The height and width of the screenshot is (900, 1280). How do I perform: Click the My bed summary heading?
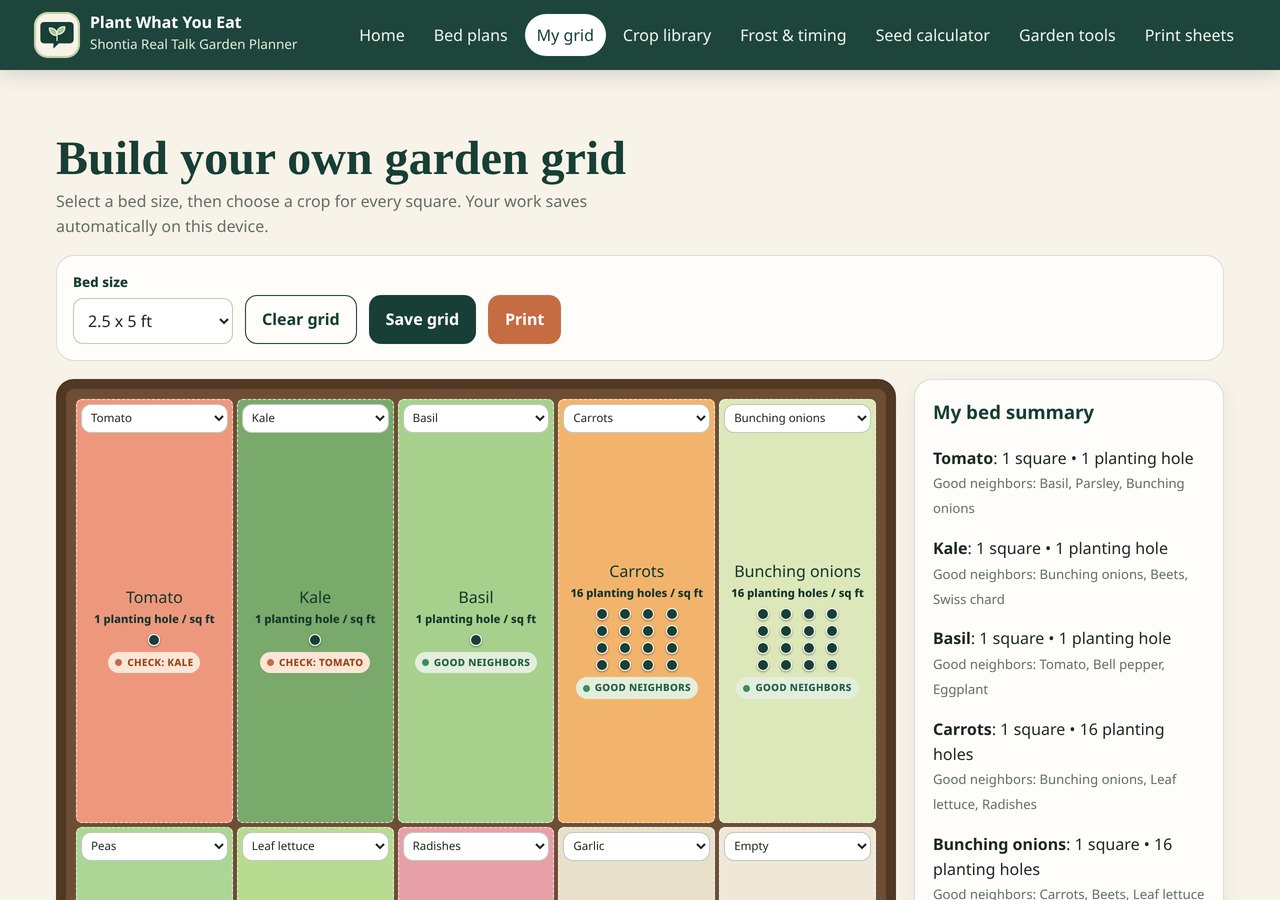pos(1013,412)
